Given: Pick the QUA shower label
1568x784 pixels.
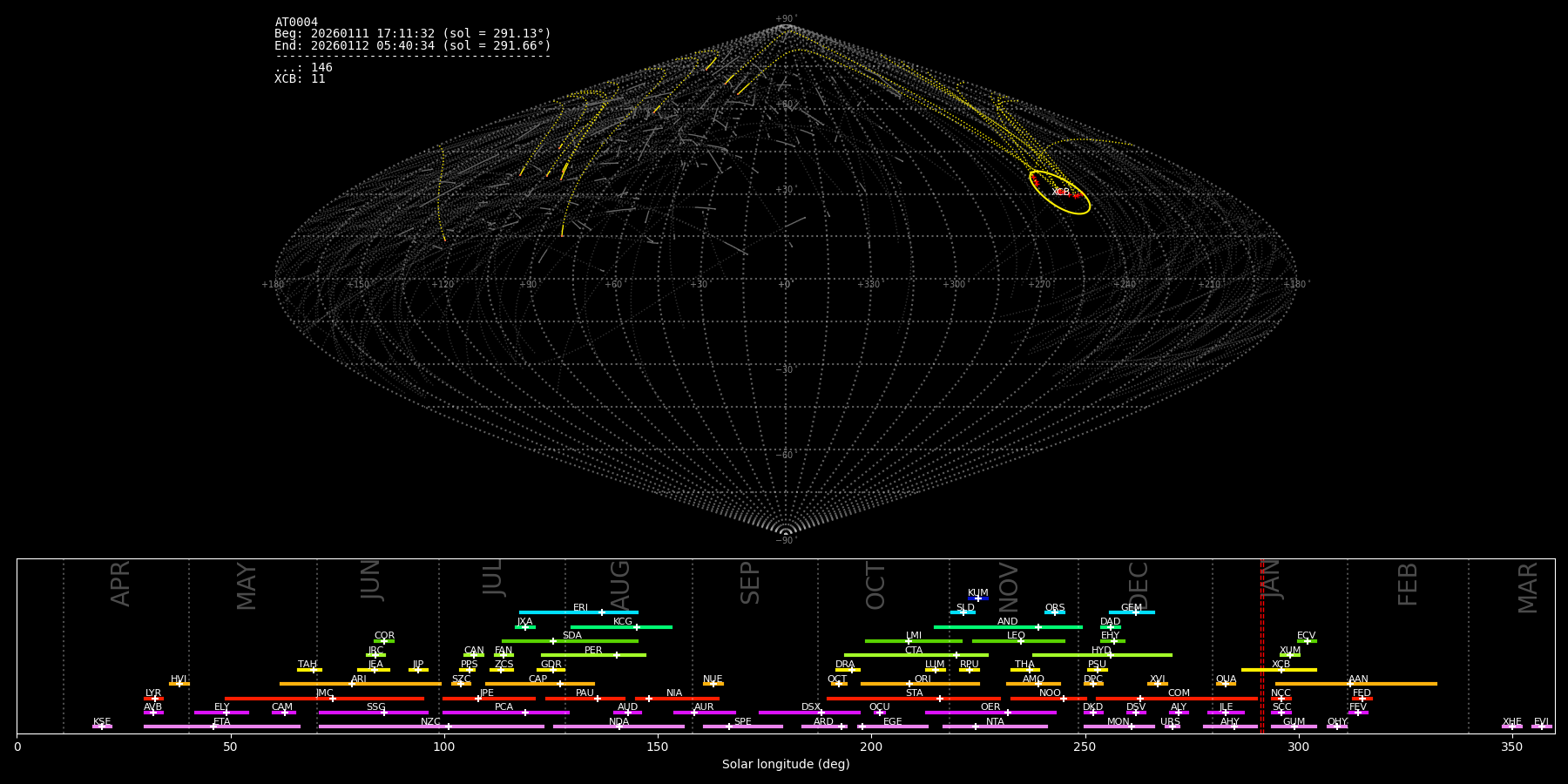Looking at the screenshot, I should coord(1226,679).
